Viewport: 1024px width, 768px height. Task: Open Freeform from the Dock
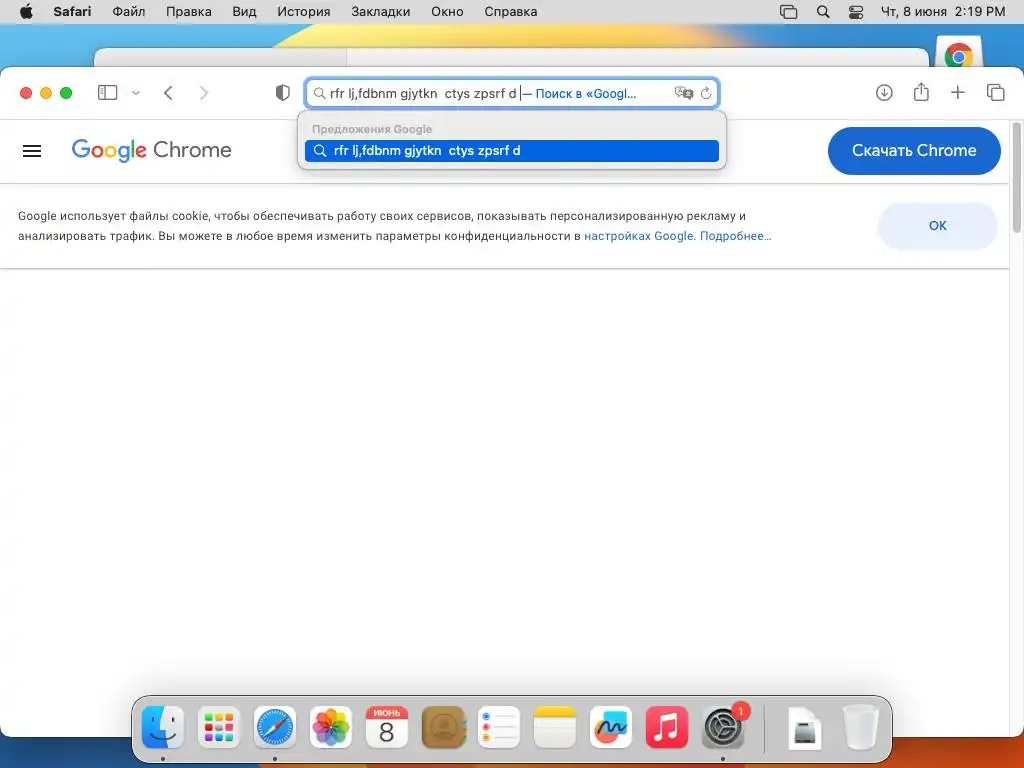pos(611,727)
